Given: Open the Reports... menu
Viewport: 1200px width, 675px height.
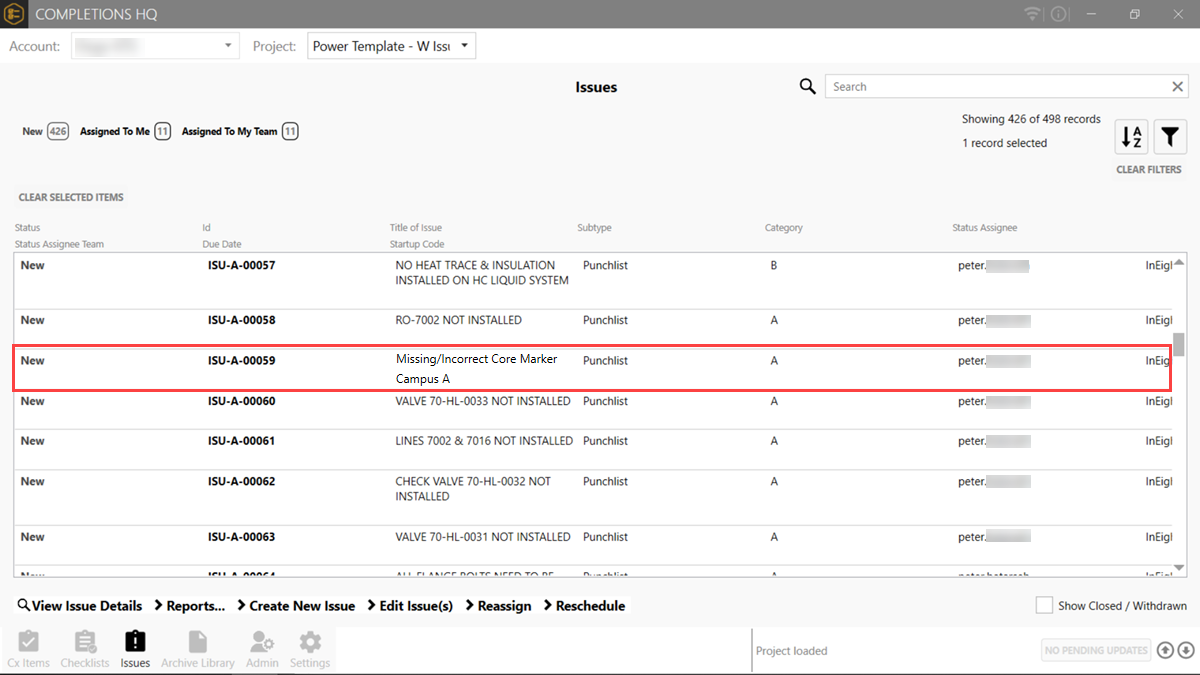Looking at the screenshot, I should [x=189, y=606].
